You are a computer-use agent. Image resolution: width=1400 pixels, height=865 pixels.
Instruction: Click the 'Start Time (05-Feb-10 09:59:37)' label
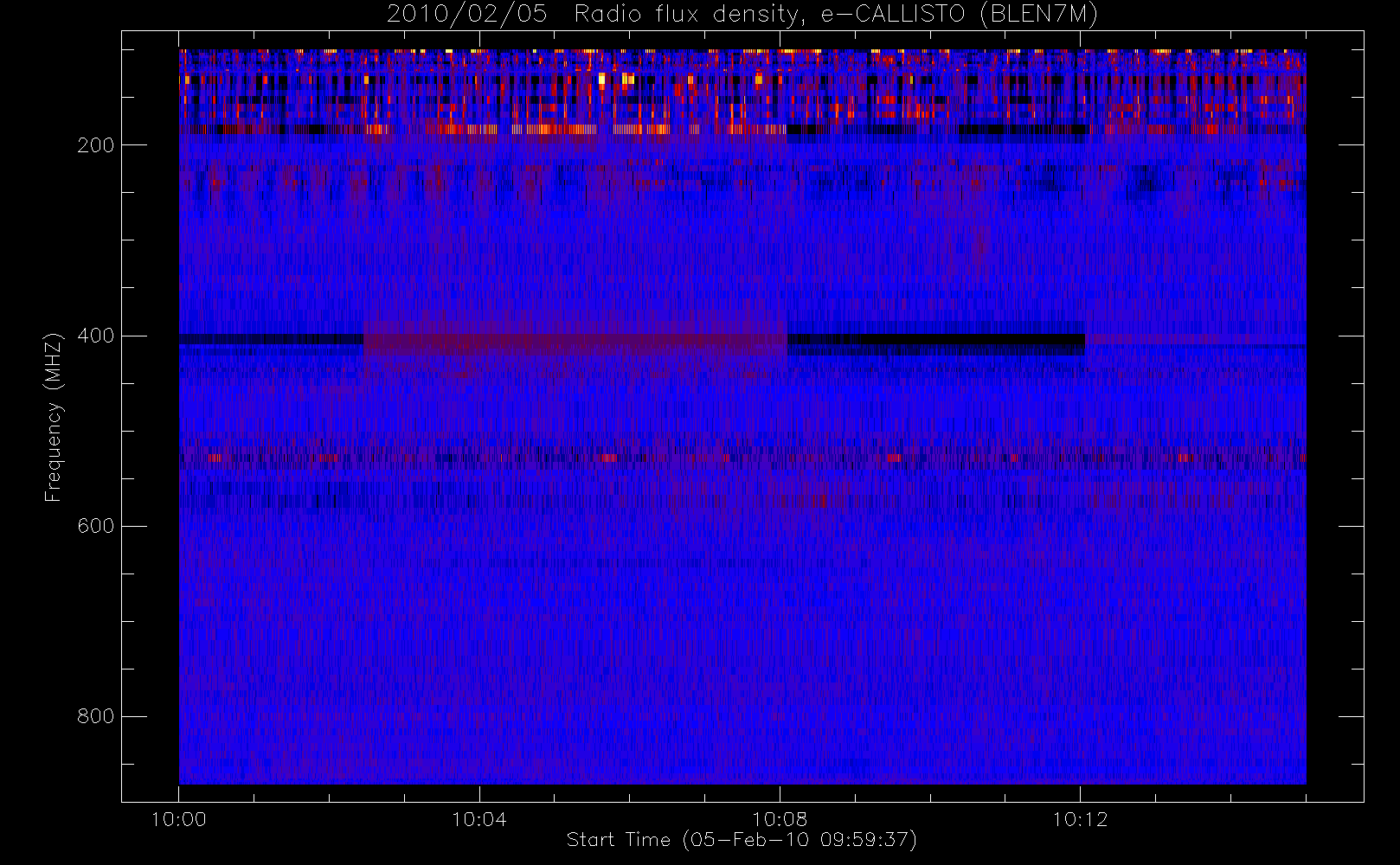pos(742,840)
